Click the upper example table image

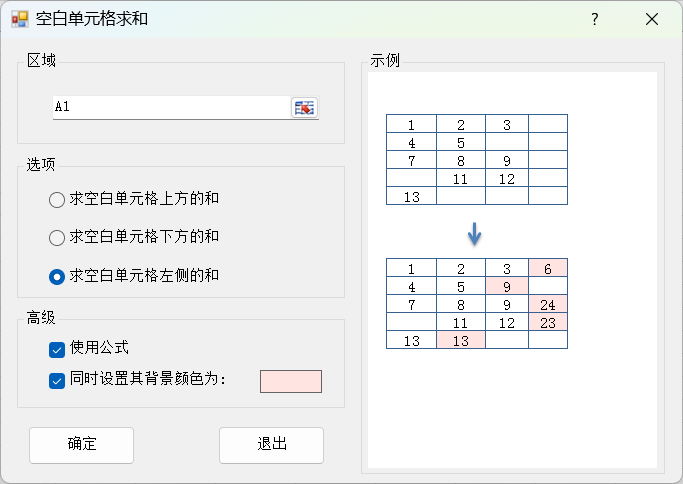(x=477, y=159)
